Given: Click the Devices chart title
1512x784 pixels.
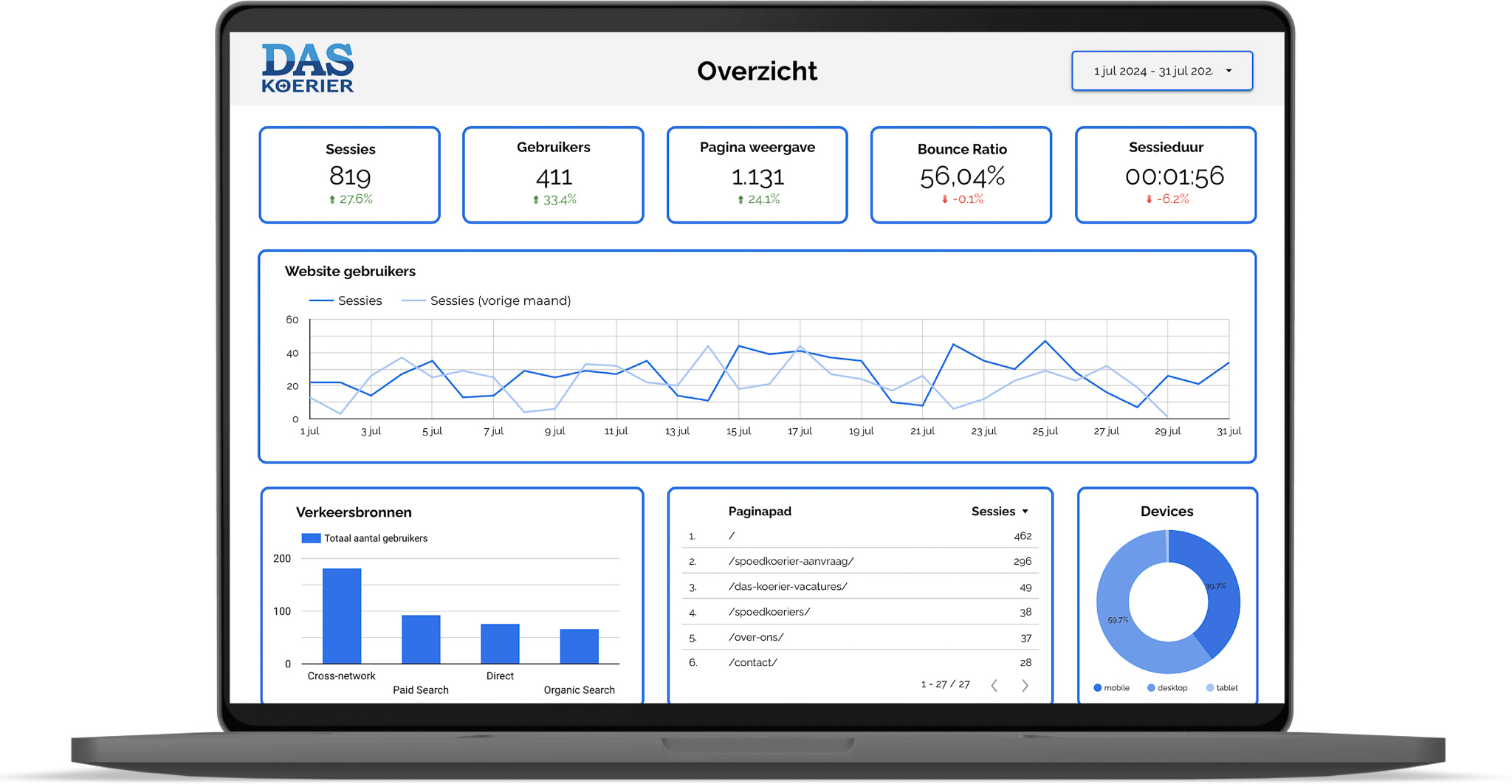Looking at the screenshot, I should tap(1166, 512).
